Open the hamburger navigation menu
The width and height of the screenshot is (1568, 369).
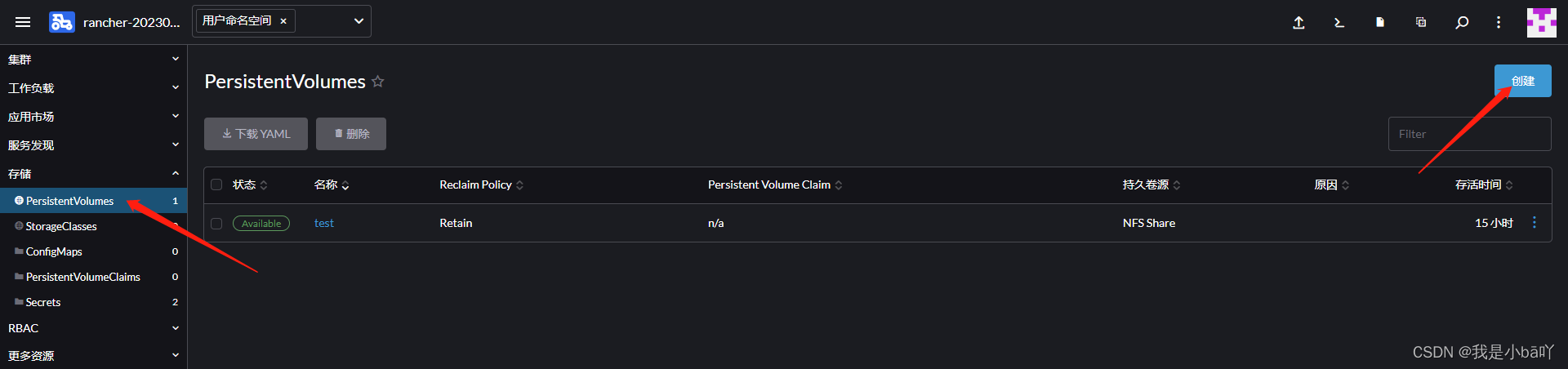23,22
